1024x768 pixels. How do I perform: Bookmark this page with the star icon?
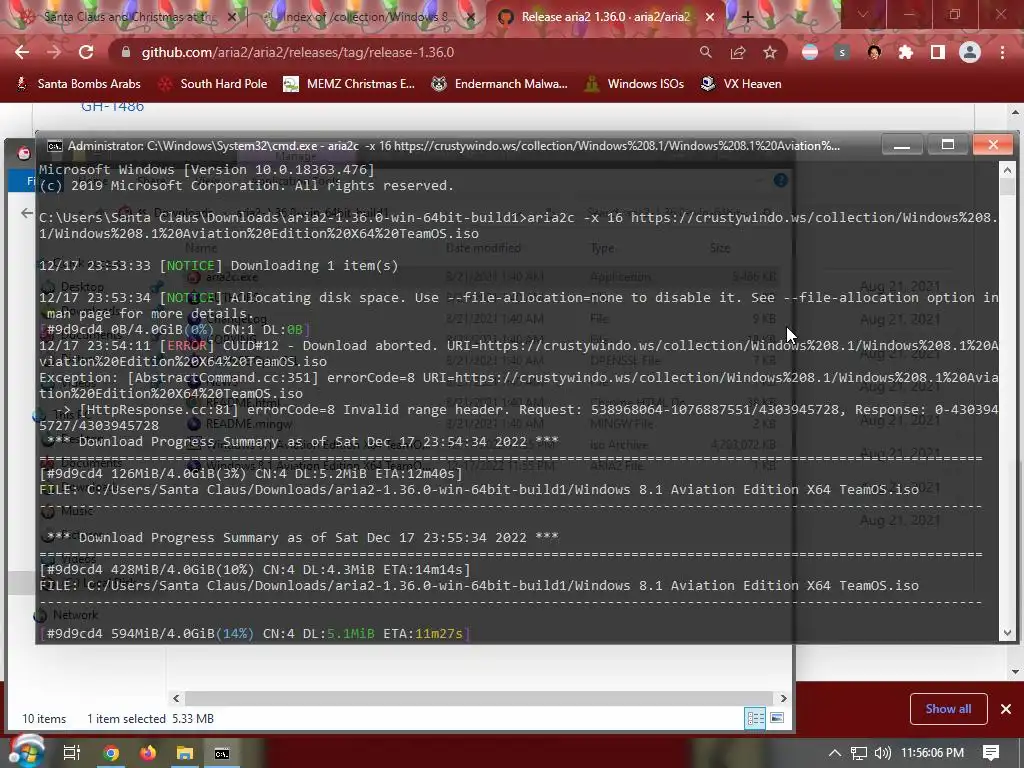tap(770, 52)
